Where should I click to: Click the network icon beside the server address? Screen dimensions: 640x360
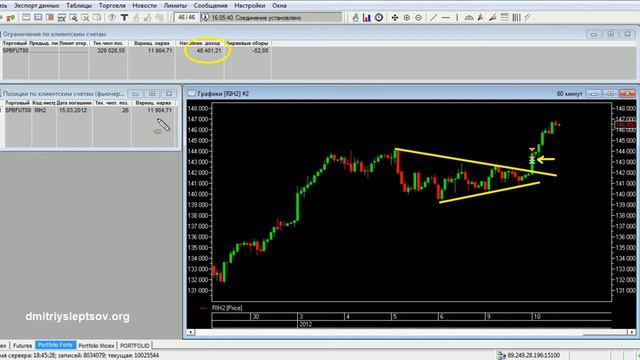(x=502, y=356)
